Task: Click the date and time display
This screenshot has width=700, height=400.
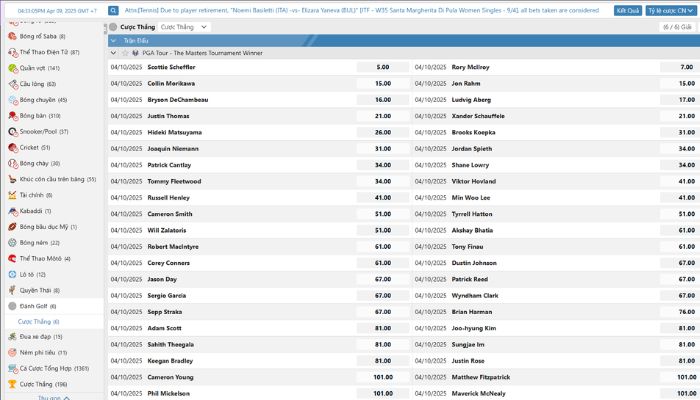Action: (57, 11)
